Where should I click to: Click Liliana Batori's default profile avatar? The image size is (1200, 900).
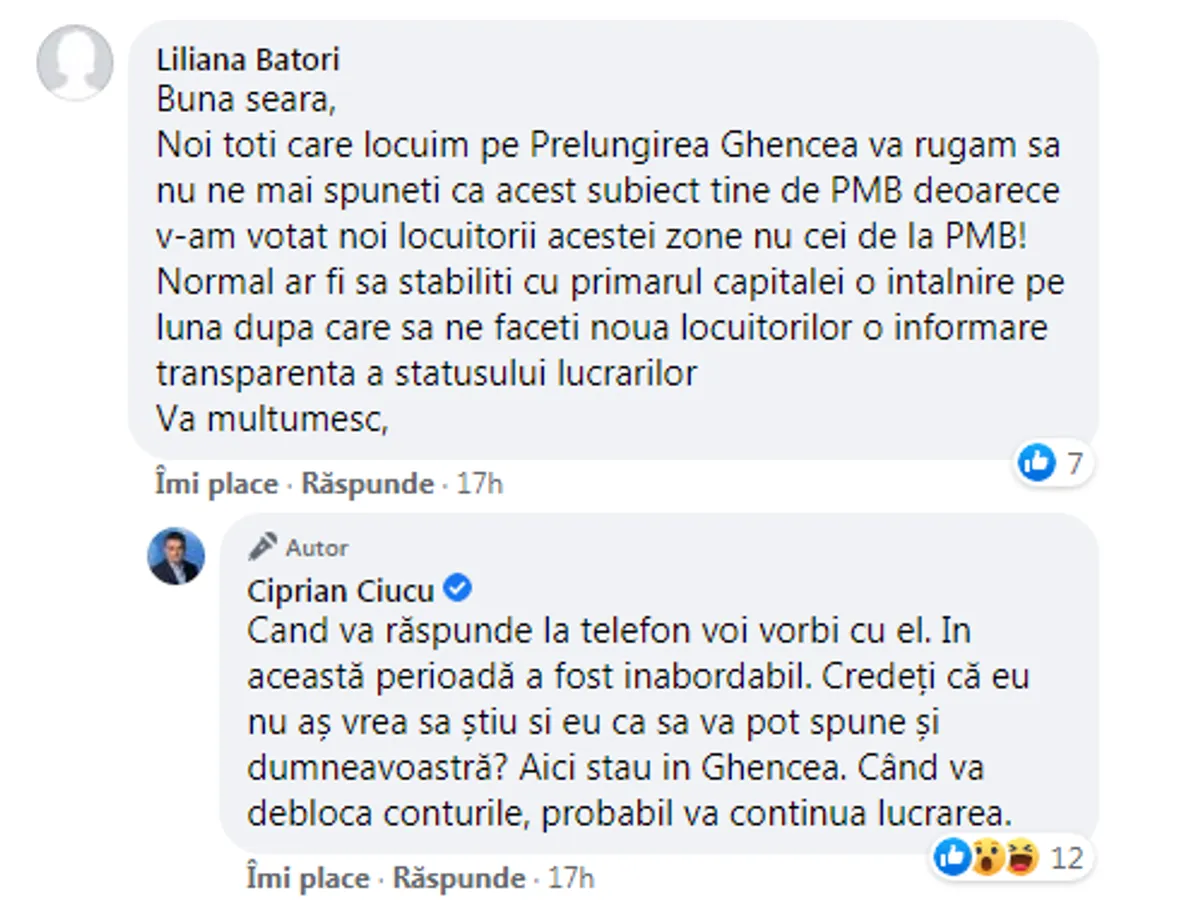click(75, 63)
